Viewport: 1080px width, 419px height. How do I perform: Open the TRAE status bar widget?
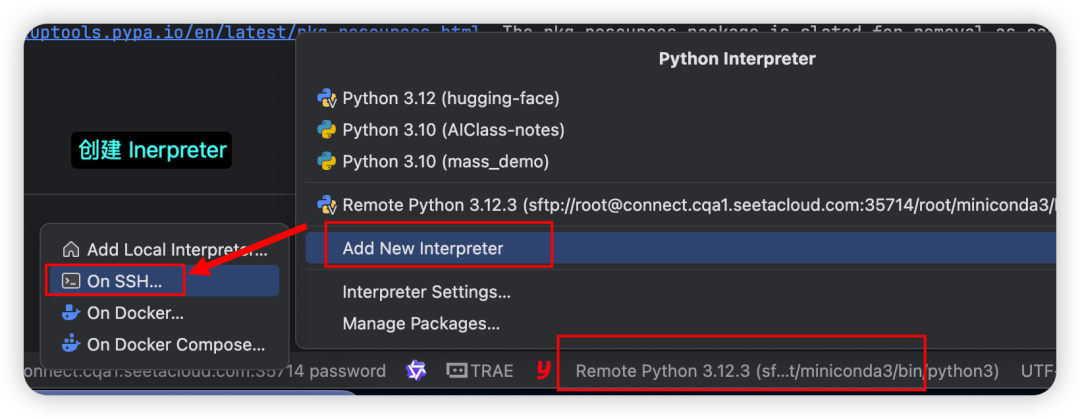coord(479,371)
